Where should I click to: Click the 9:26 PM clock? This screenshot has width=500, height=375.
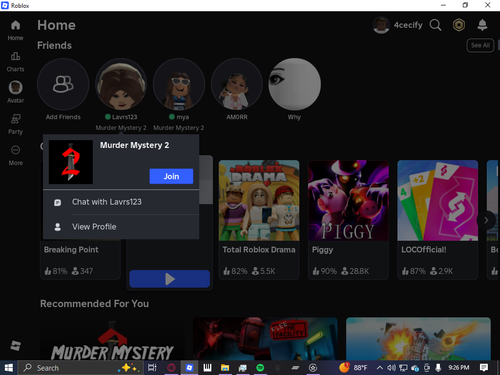(x=459, y=368)
